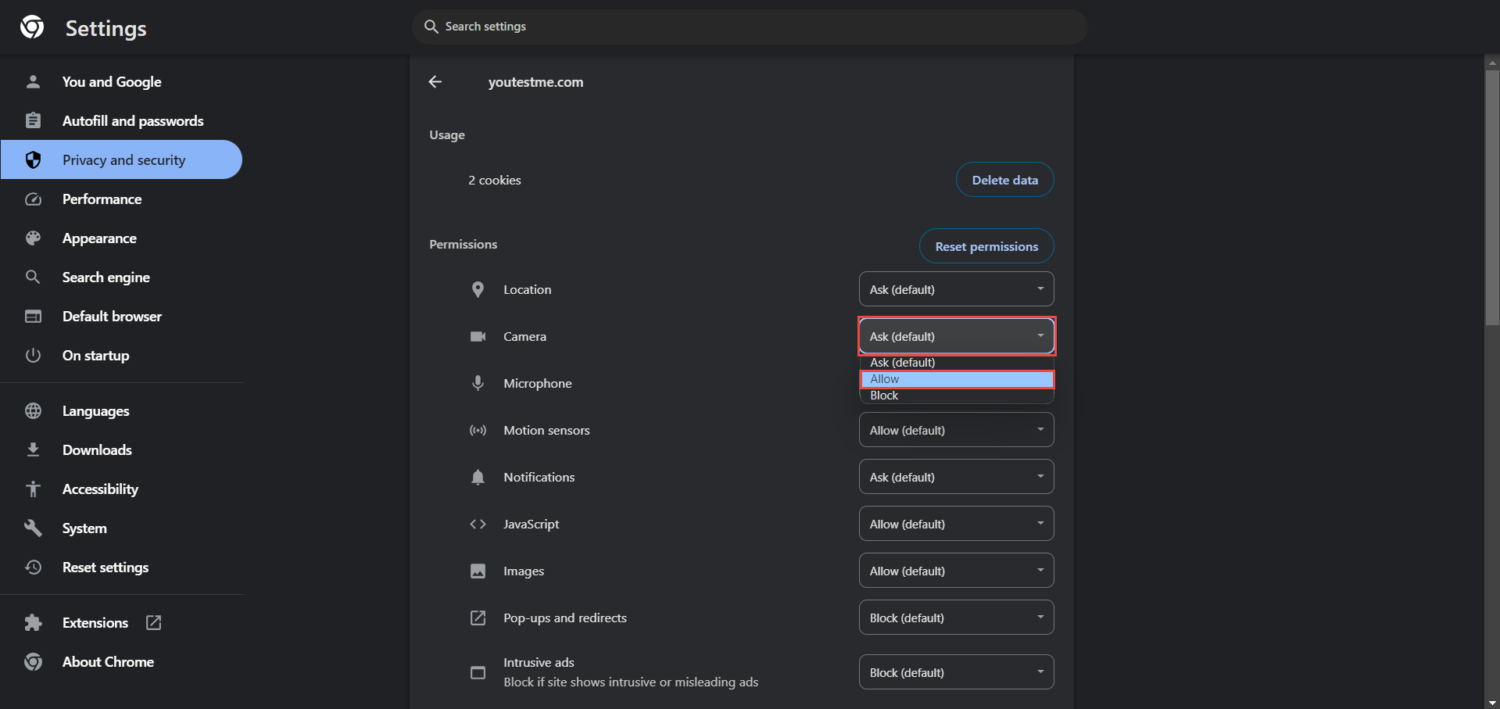Click the back arrow next to youtestme.com

click(x=435, y=82)
